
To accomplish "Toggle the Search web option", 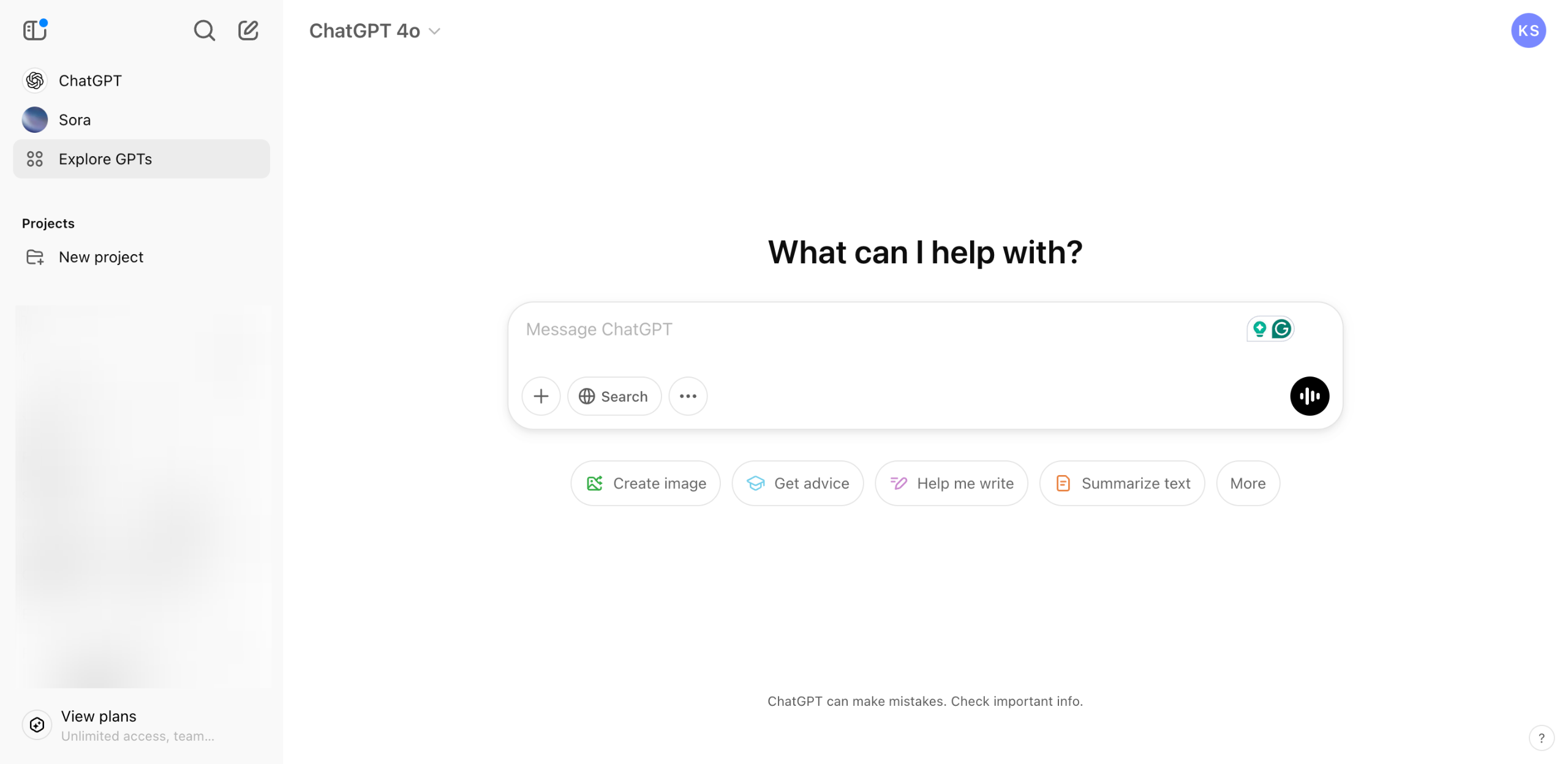I will pos(614,396).
